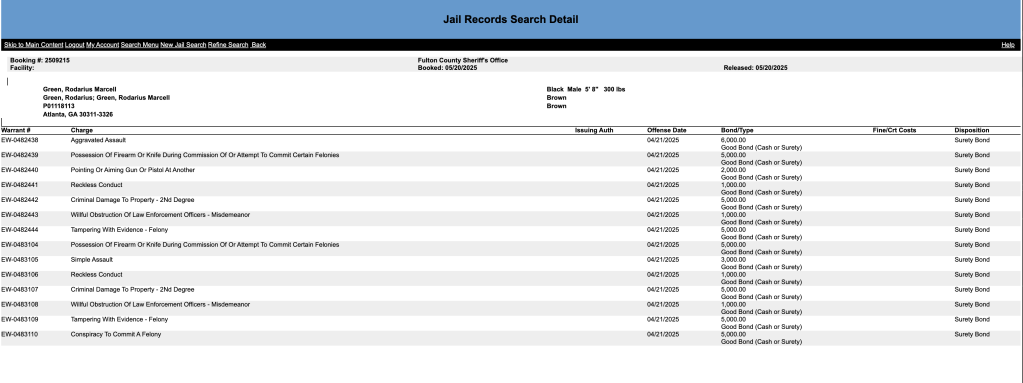Click the Offense Date column header
The height and width of the screenshot is (383, 1023).
667,130
